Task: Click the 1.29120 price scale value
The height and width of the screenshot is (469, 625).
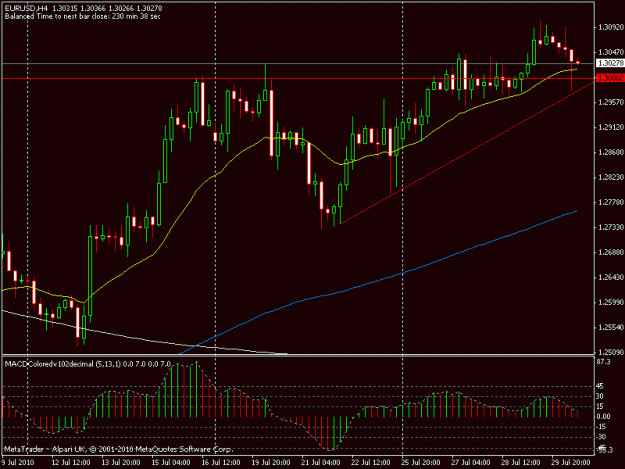Action: [610, 128]
